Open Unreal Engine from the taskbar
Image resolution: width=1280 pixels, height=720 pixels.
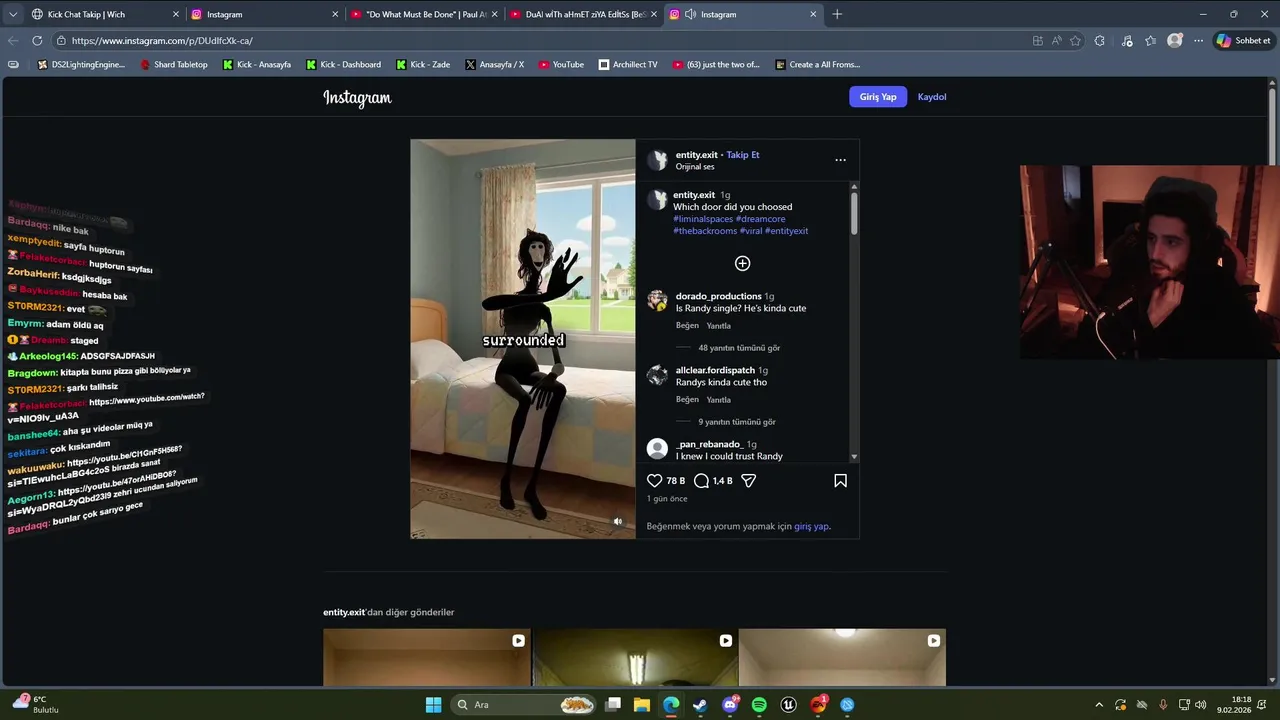click(788, 705)
